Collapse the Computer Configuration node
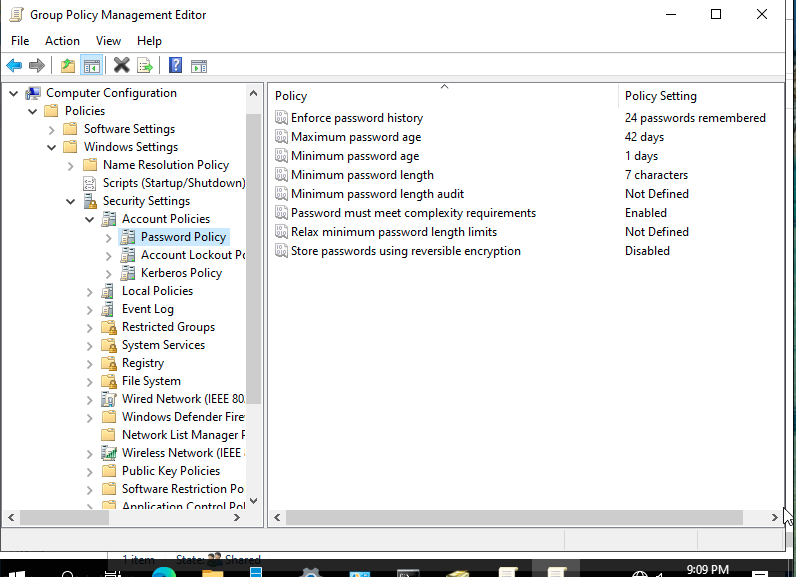This screenshot has width=796, height=577. coord(14,93)
